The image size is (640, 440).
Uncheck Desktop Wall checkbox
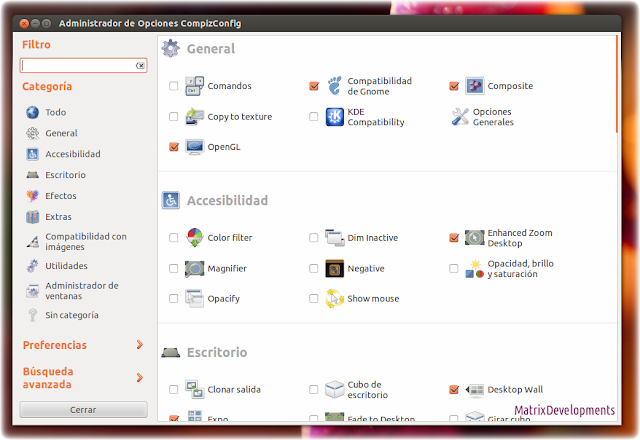(454, 389)
